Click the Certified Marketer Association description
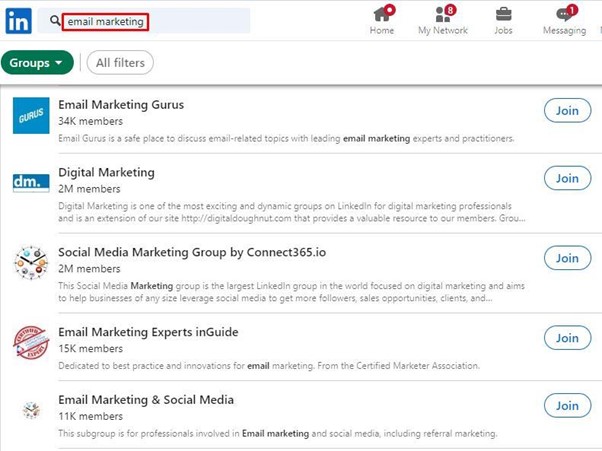 click(x=269, y=366)
